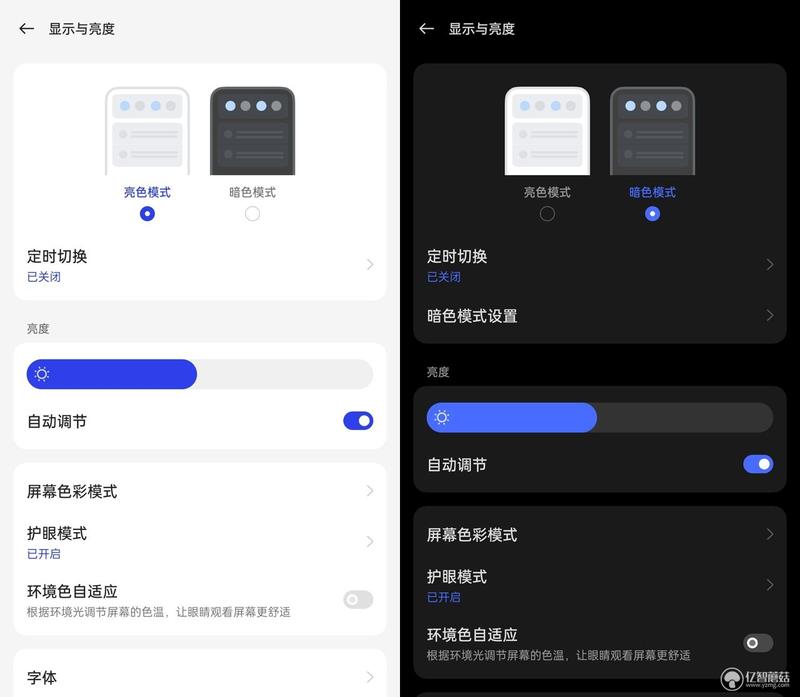The image size is (800, 697).
Task: Click 已开启 status on dark screen
Action: pyautogui.click(x=444, y=597)
